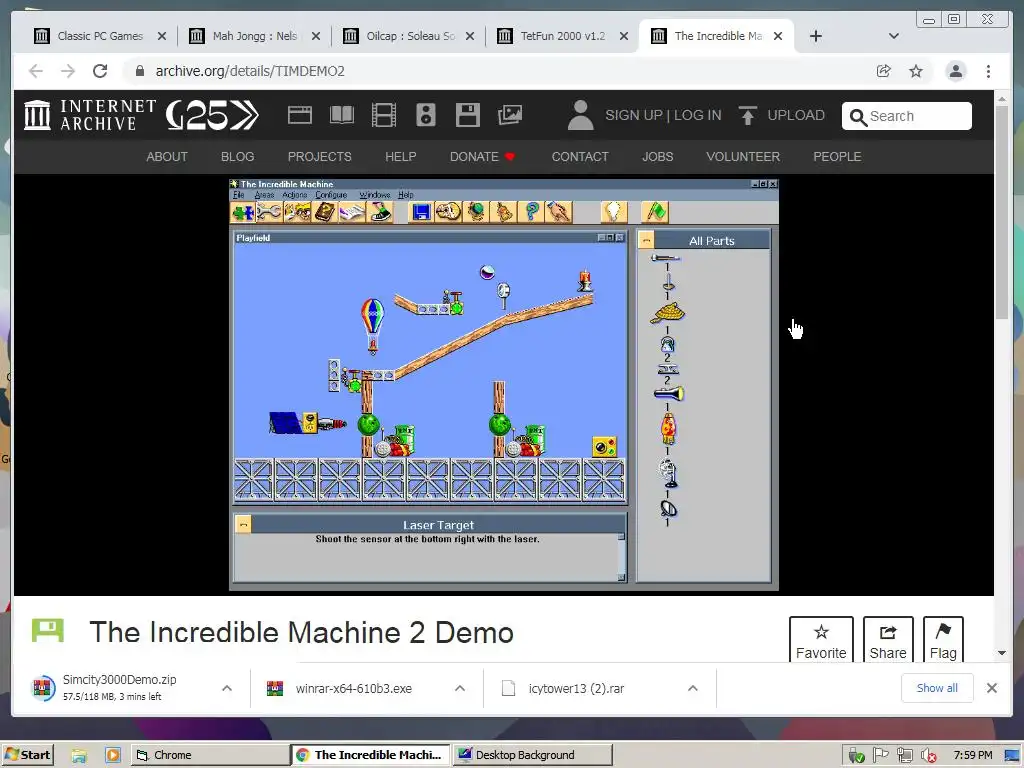
Task: Switch to the Classic PC Games tab
Action: (x=100, y=36)
